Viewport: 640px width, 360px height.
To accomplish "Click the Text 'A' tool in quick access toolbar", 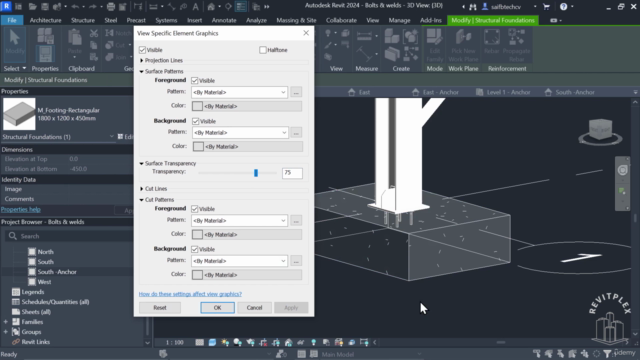I will (x=196, y=7).
